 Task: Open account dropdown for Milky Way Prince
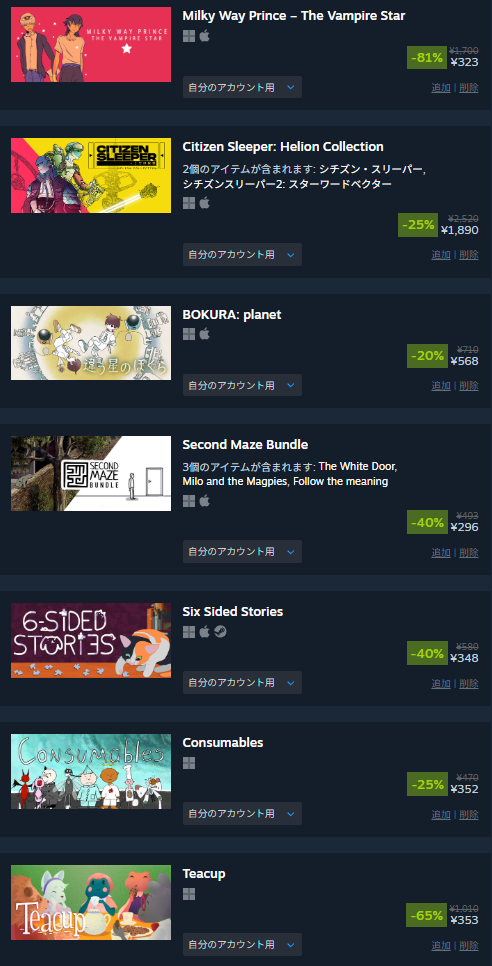coord(242,87)
